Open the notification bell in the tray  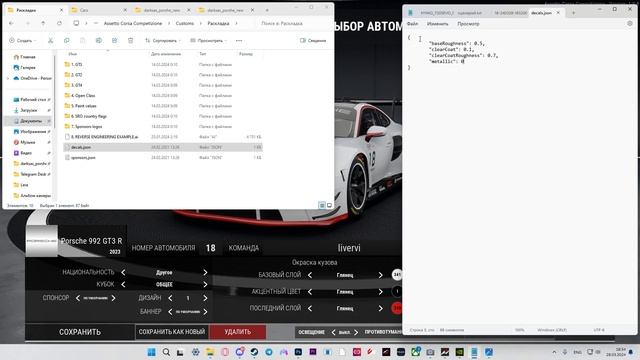coord(631,352)
